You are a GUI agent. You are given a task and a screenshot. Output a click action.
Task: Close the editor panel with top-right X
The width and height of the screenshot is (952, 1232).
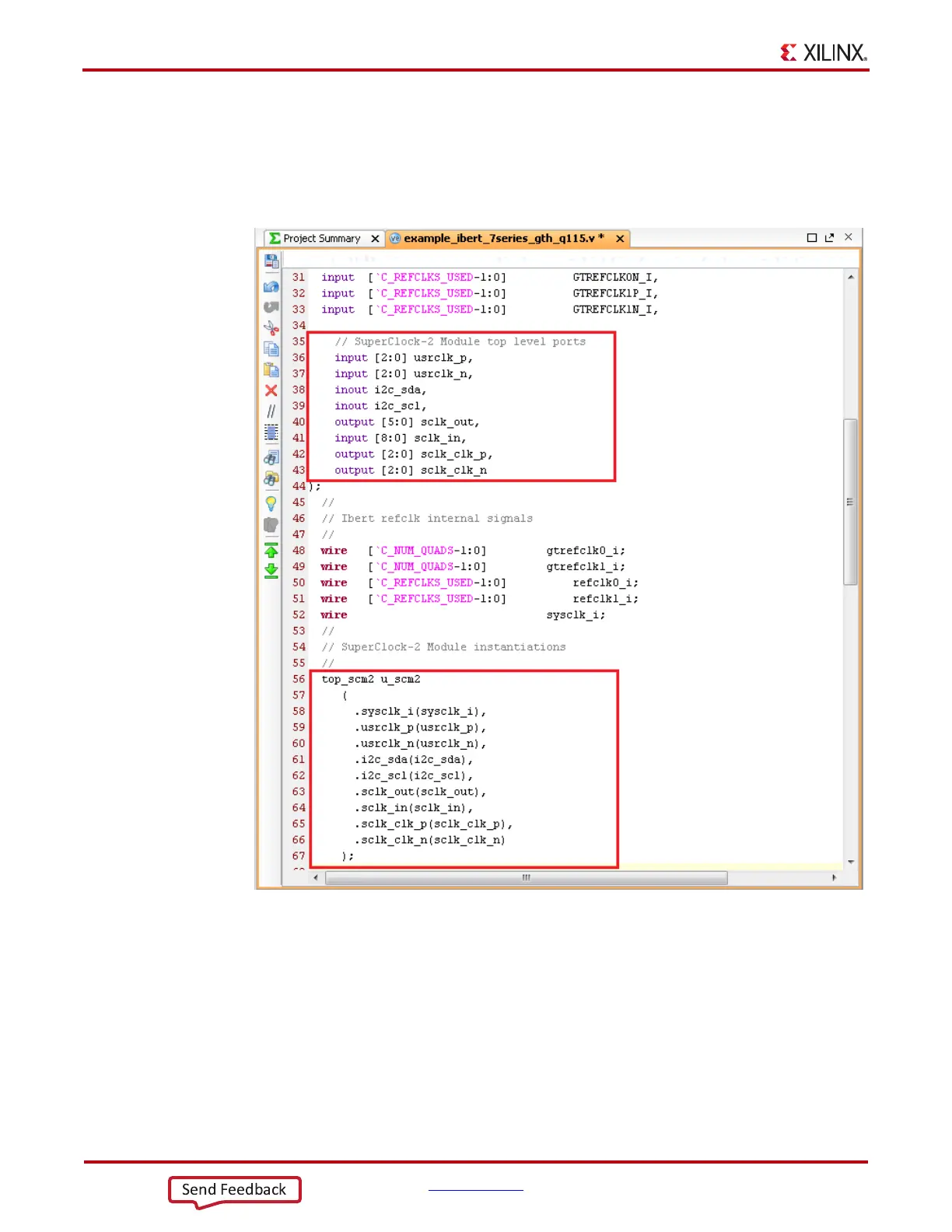(849, 236)
